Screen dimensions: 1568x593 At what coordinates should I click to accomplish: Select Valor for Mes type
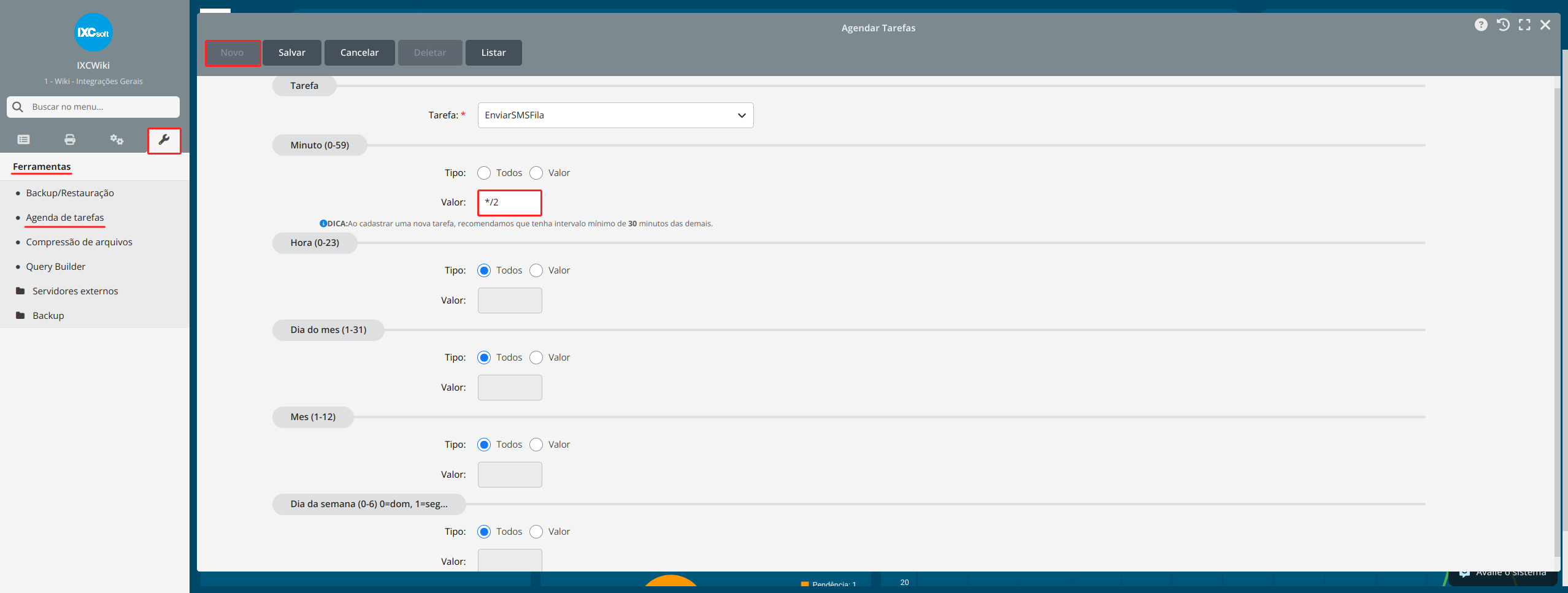tap(536, 445)
